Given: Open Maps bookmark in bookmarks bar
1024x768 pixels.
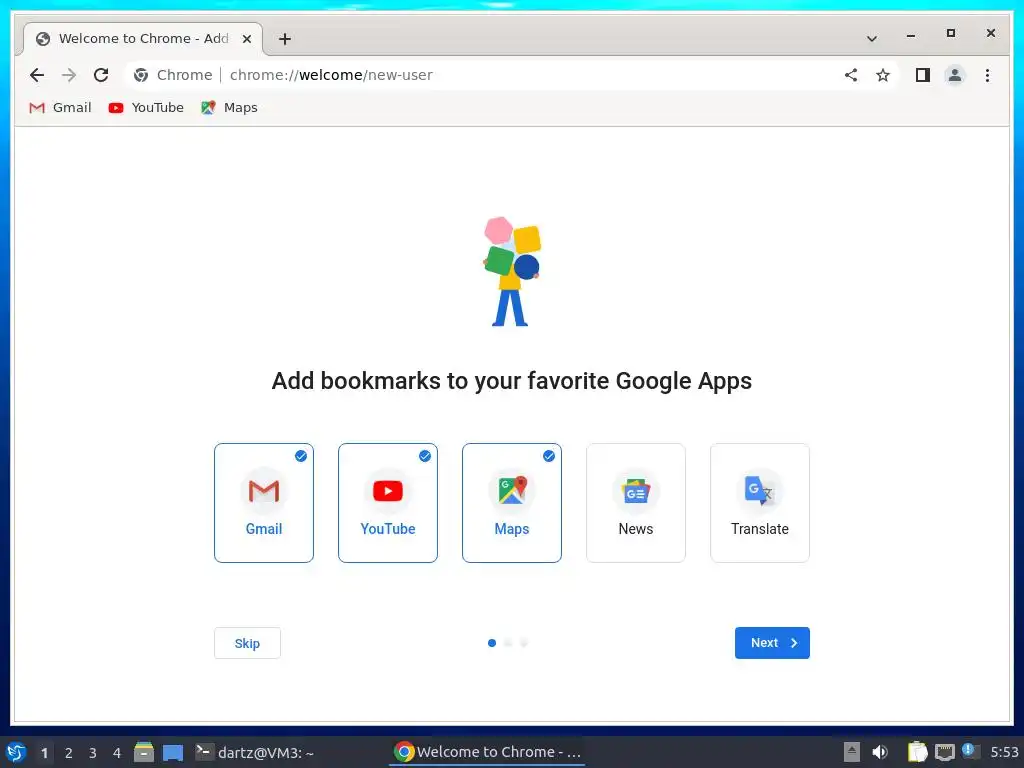Looking at the screenshot, I should [229, 108].
